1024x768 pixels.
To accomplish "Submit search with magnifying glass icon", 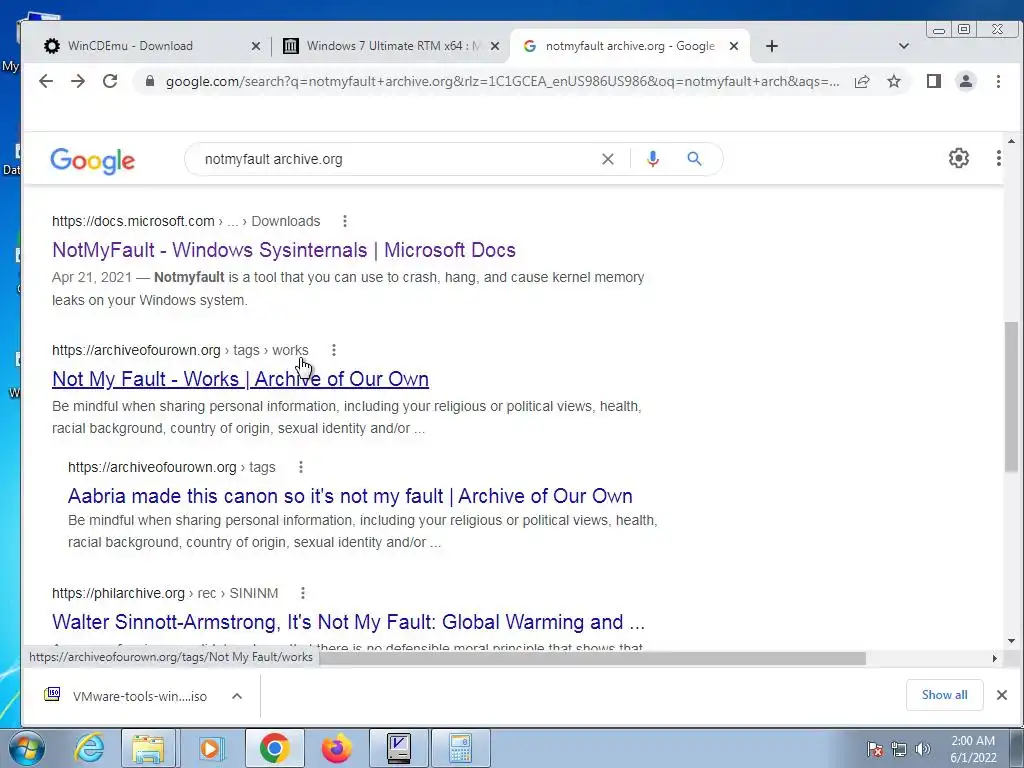I will tap(694, 159).
